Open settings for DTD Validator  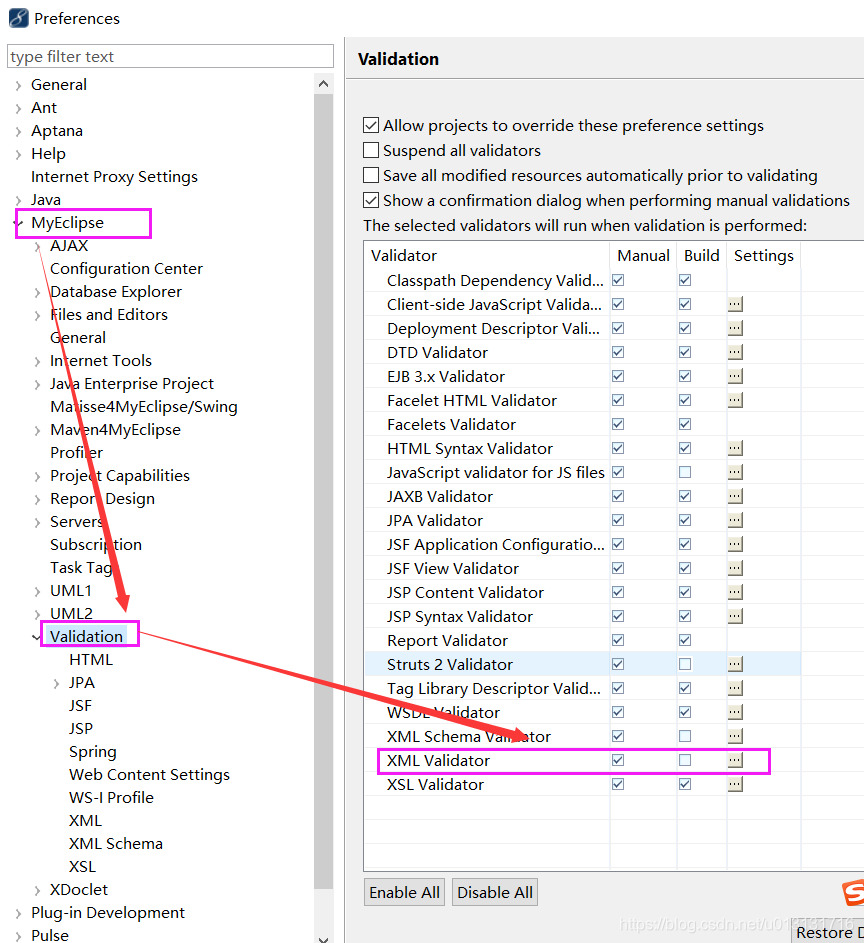point(735,352)
